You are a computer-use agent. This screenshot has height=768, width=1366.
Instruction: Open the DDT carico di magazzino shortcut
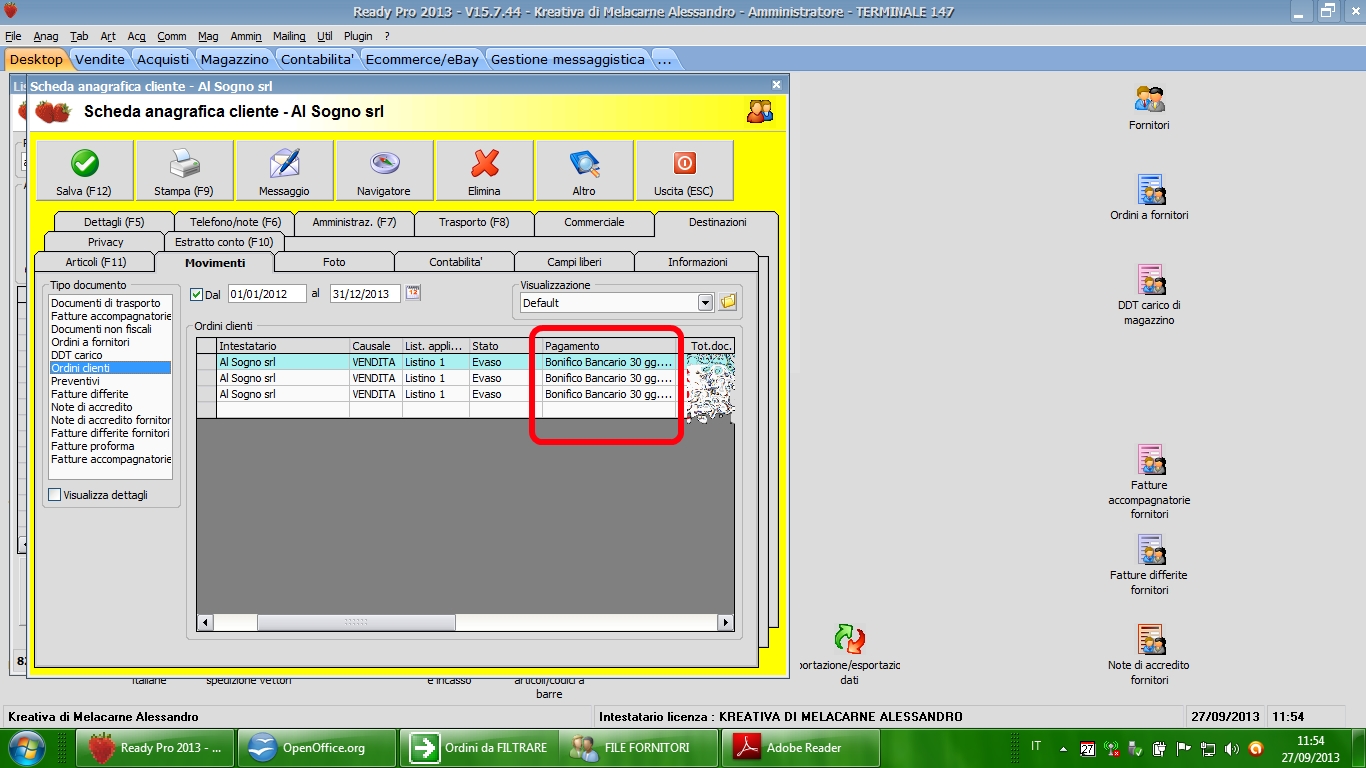1149,294
